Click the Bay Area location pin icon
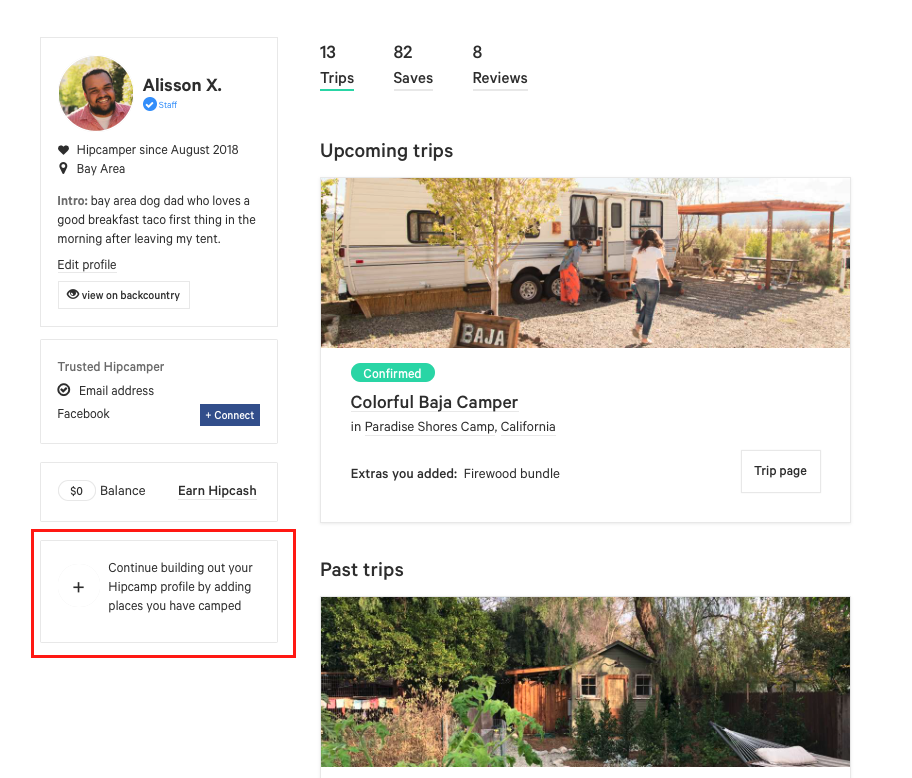The image size is (912, 778). [64, 169]
